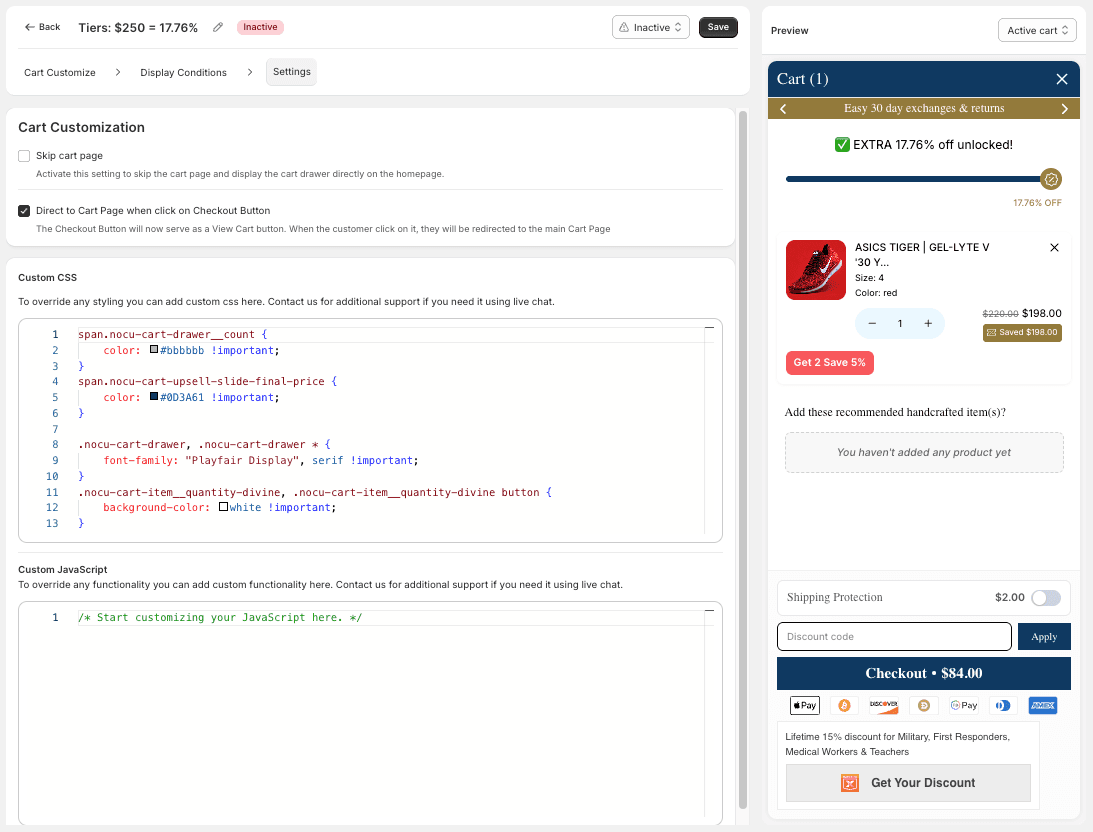Open the Active cart preview dropdown
1093x832 pixels.
tap(1037, 30)
